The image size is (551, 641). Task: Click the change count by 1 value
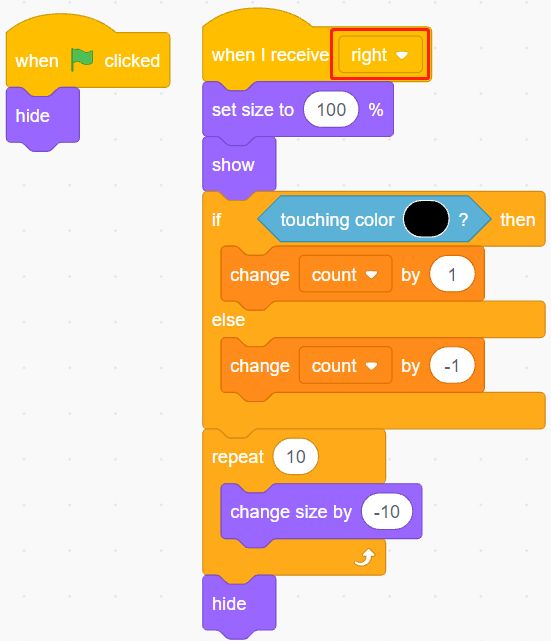click(x=452, y=275)
